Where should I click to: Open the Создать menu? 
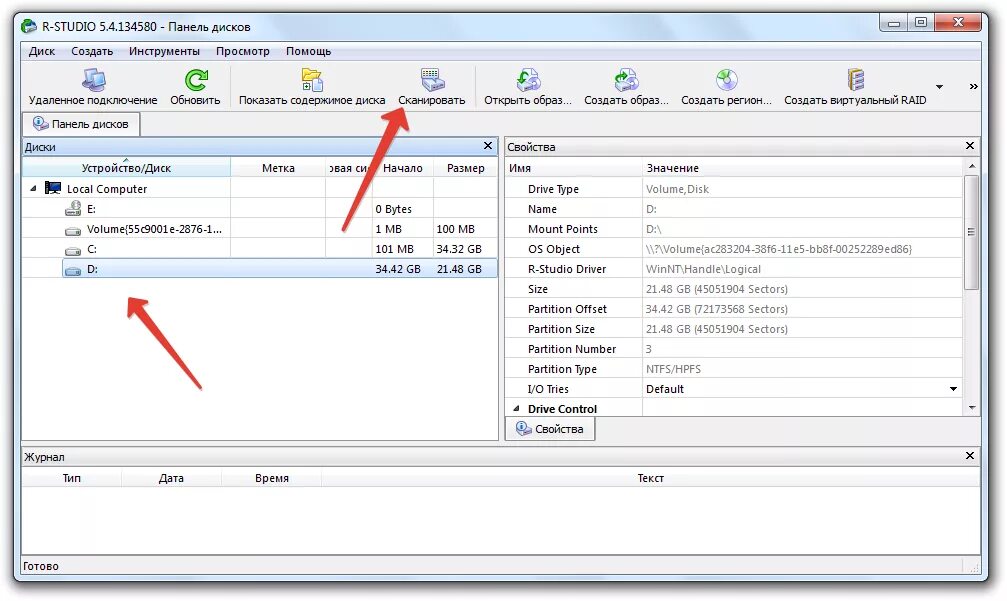[x=92, y=51]
